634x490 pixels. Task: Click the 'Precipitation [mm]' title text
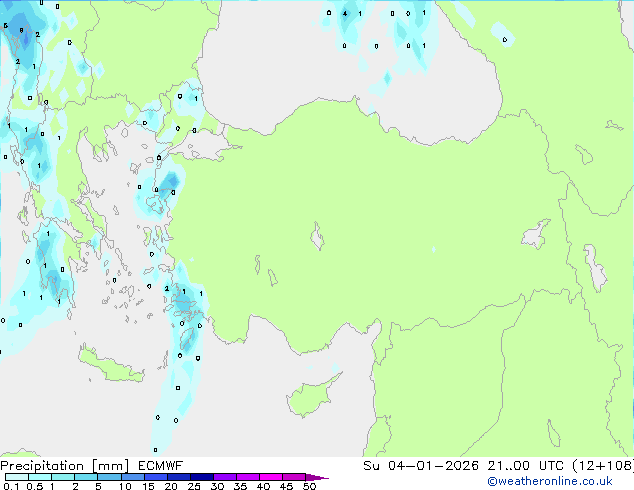65,466
